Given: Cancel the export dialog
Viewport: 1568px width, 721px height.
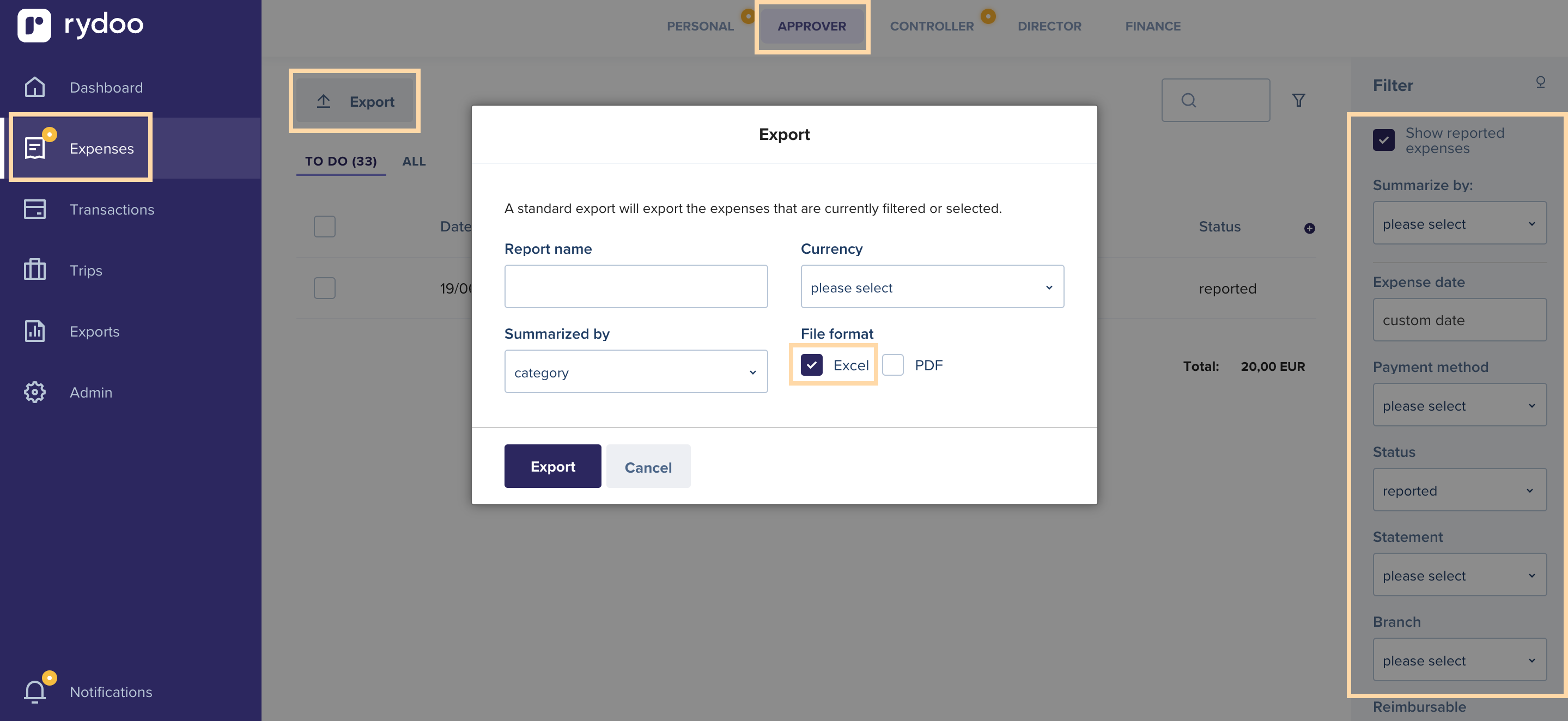Looking at the screenshot, I should coord(648,467).
